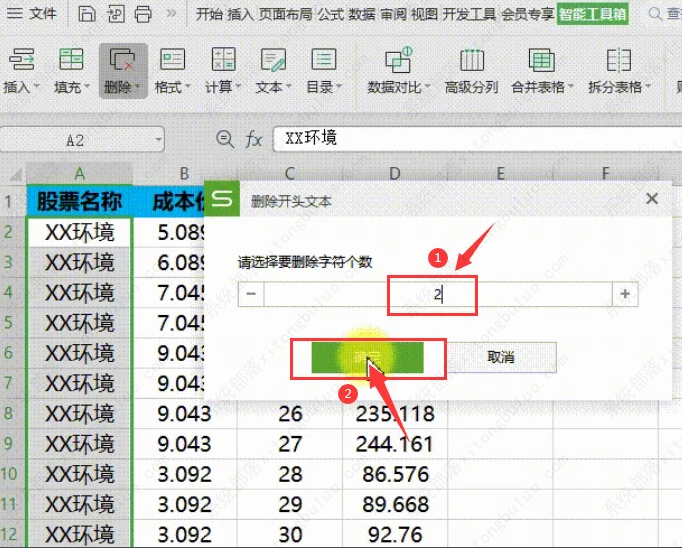
Task: Click the 股票名称 header cell
Action: [x=80, y=201]
